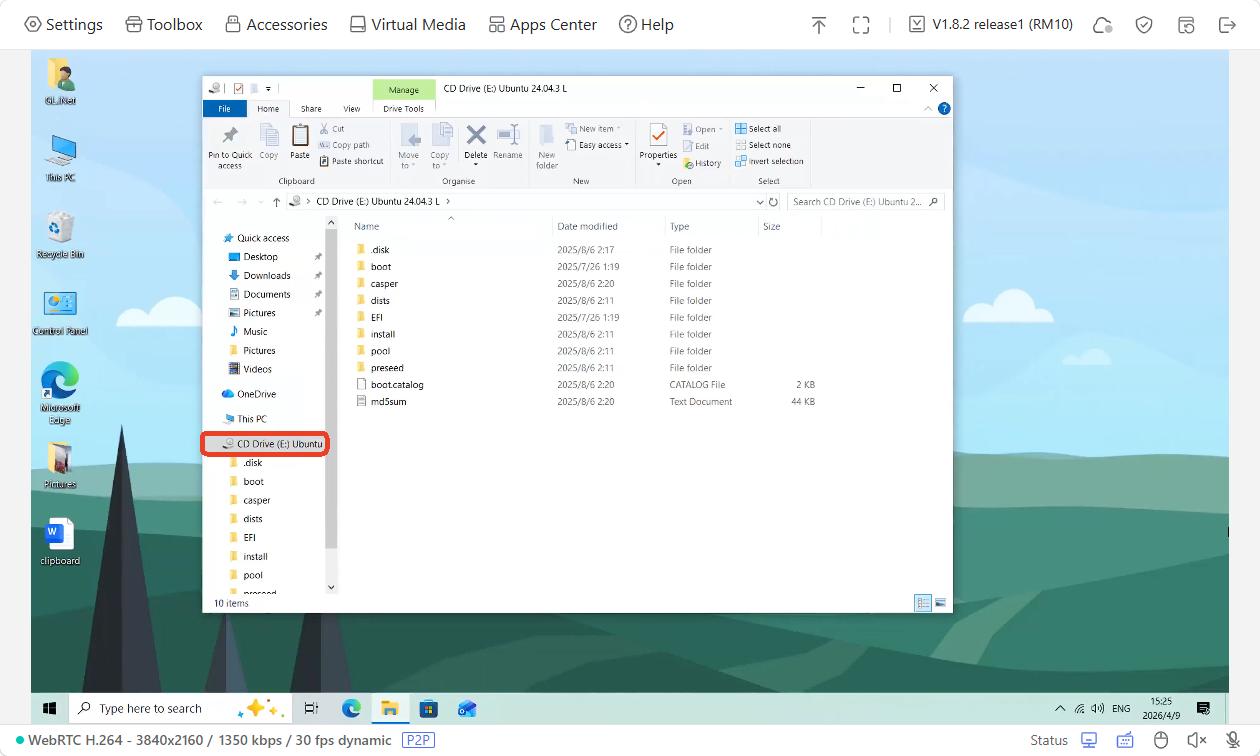Image resolution: width=1260 pixels, height=756 pixels.
Task: Switch to the View ribbon tab
Action: [x=352, y=109]
